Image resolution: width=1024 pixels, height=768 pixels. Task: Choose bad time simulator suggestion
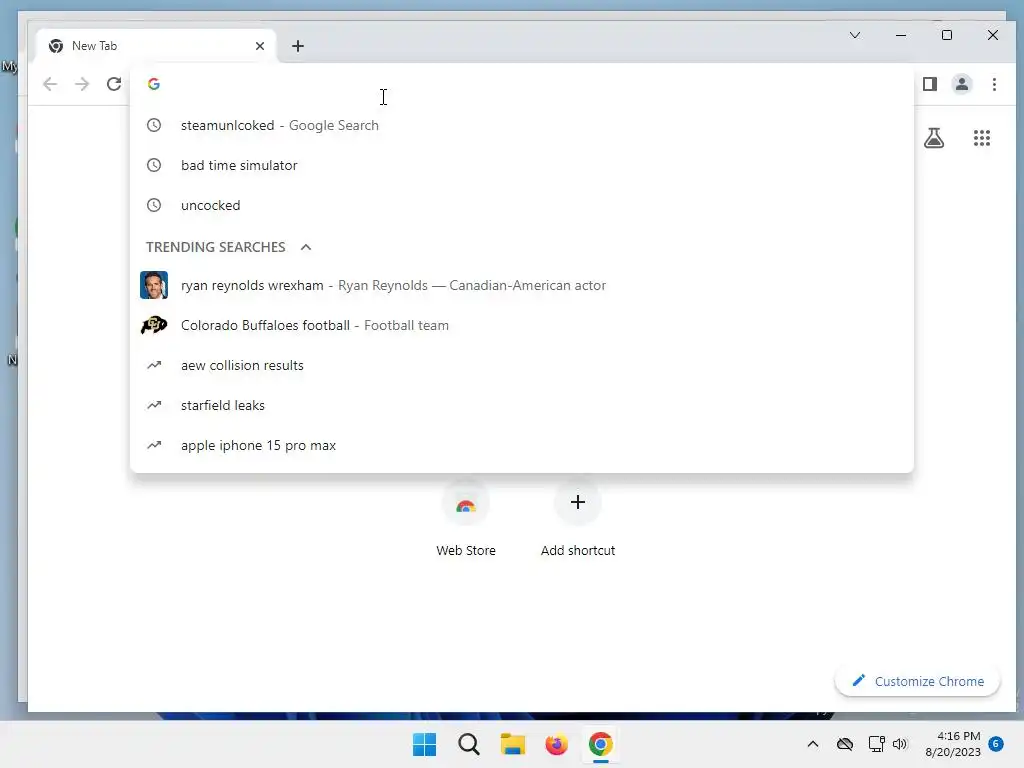click(x=522, y=165)
